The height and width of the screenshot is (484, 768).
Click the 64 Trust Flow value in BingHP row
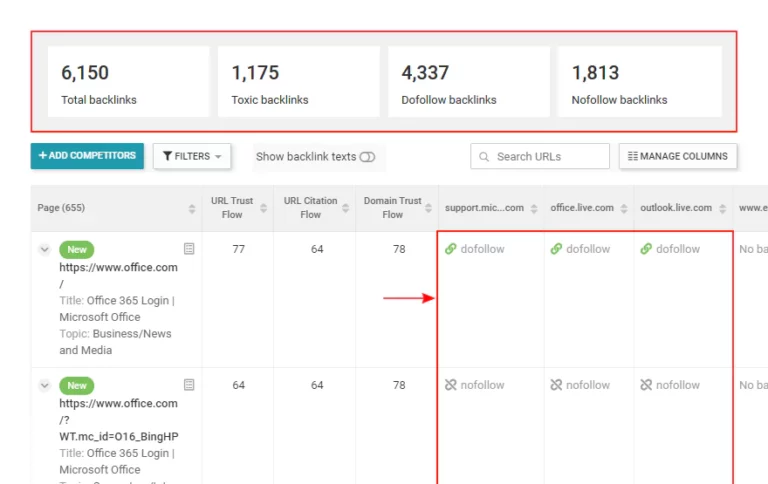tap(239, 385)
